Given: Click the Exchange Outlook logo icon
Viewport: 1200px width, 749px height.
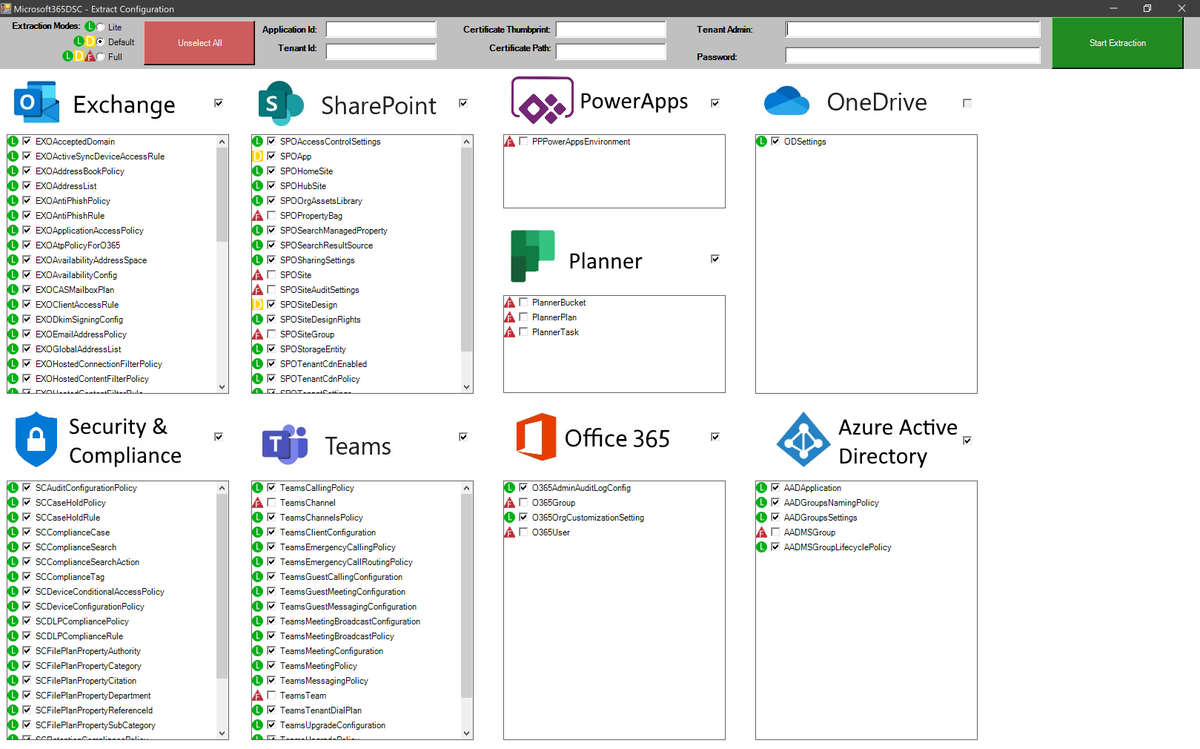Looking at the screenshot, I should pyautogui.click(x=35, y=103).
